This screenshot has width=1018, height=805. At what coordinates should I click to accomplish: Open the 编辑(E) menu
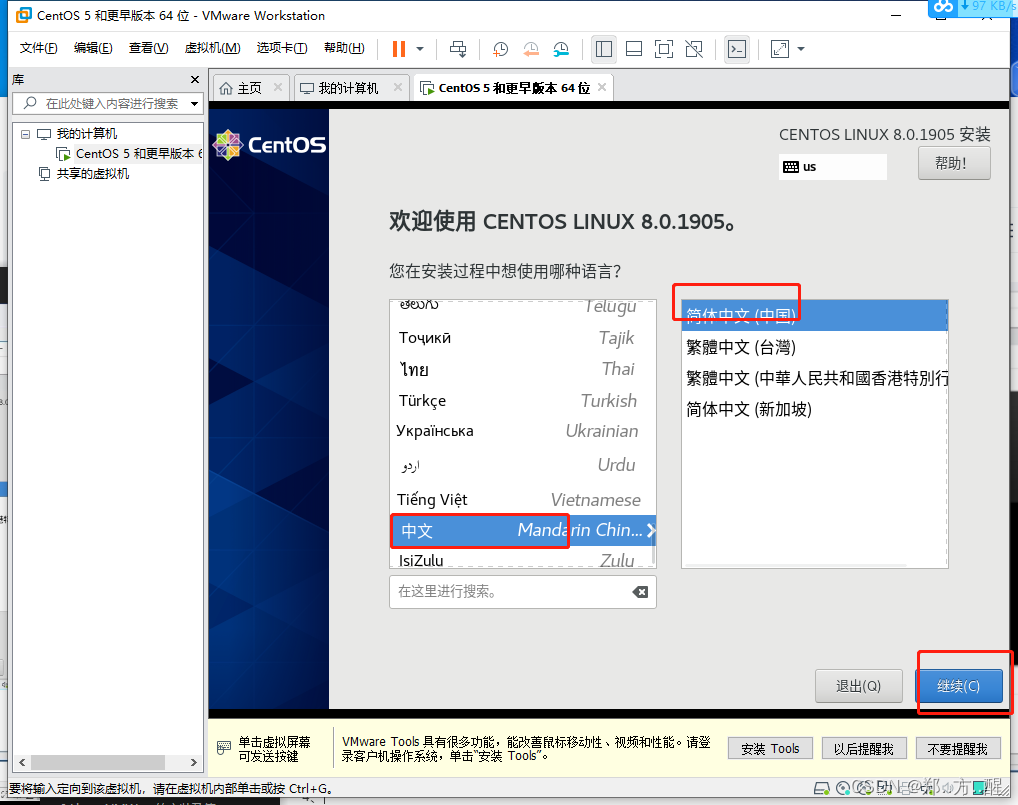tap(93, 48)
